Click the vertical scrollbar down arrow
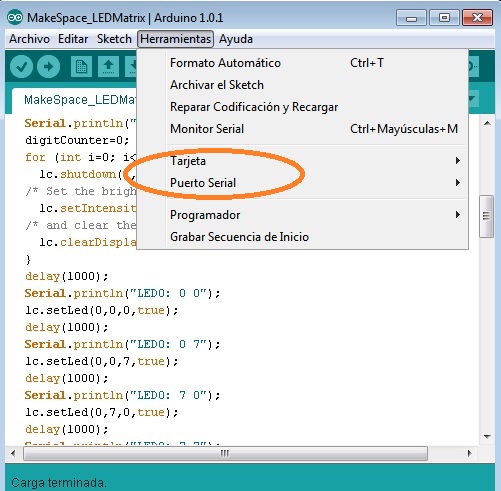This screenshot has height=491, width=501. click(x=487, y=436)
